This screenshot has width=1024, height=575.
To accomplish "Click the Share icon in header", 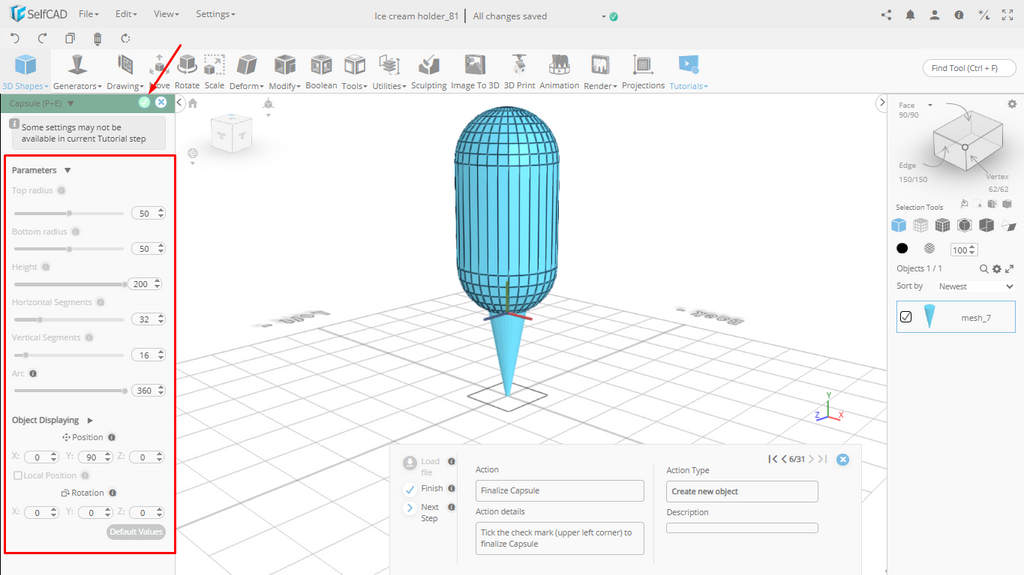I will coord(886,15).
